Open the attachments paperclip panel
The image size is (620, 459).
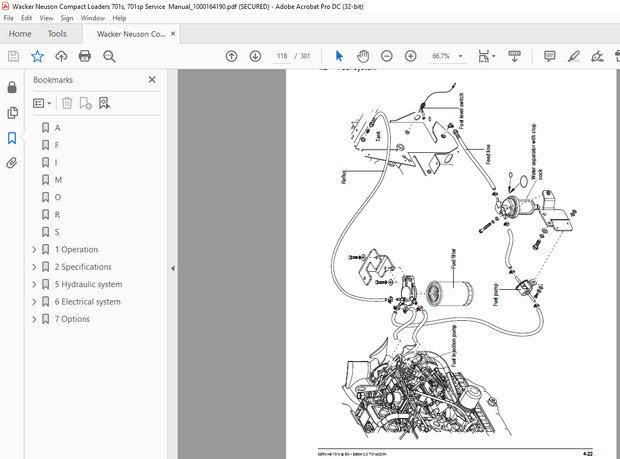coord(12,163)
